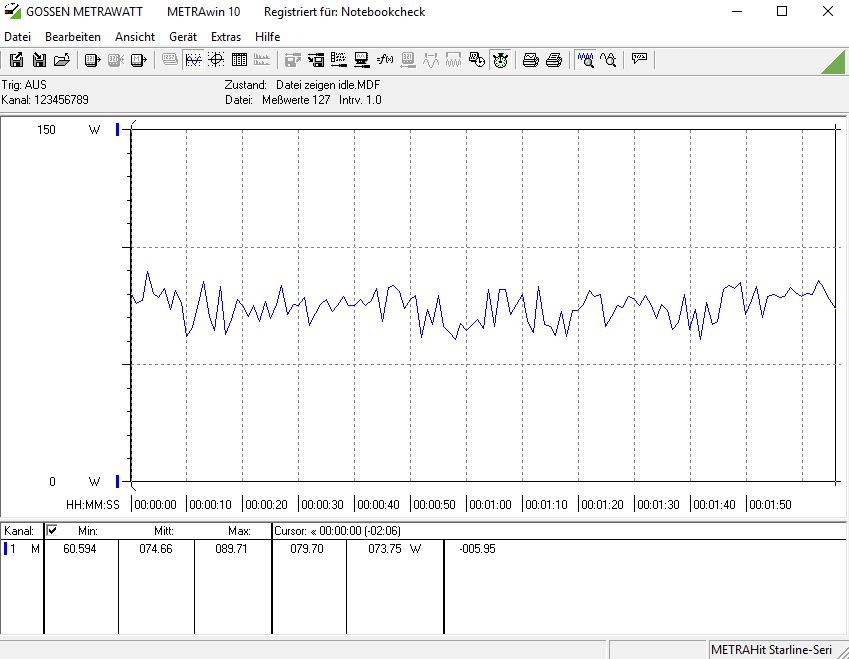
Task: Click the crosshair XY display icon
Action: point(216,60)
